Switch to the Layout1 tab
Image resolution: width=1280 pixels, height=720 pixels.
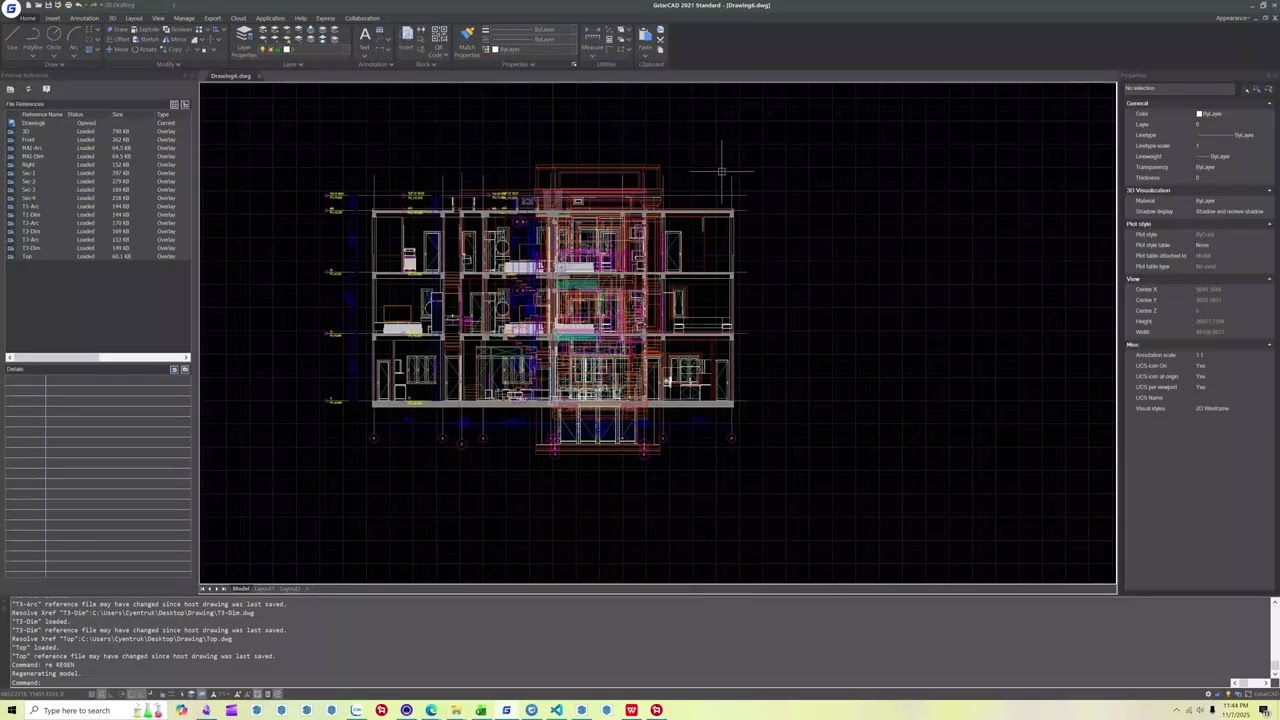click(264, 588)
